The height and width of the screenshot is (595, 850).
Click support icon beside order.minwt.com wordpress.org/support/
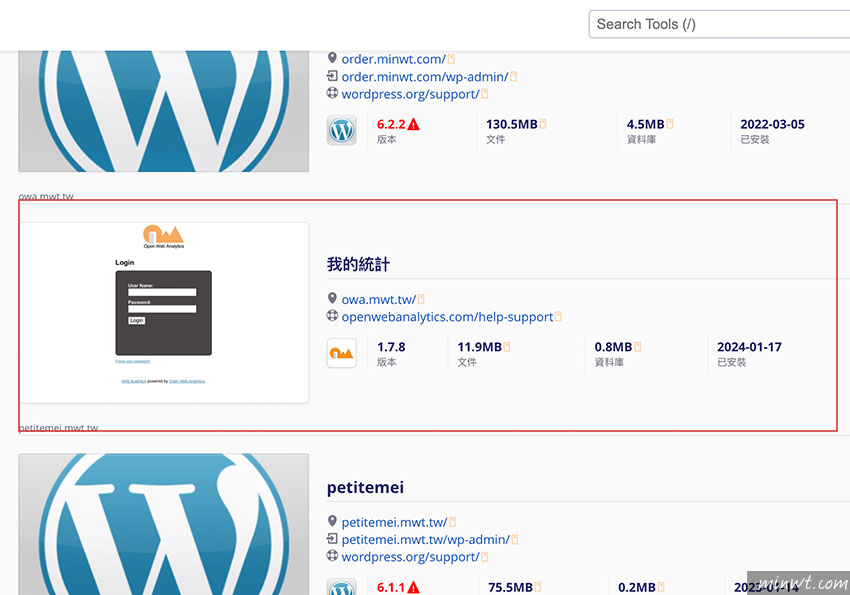(x=332, y=93)
